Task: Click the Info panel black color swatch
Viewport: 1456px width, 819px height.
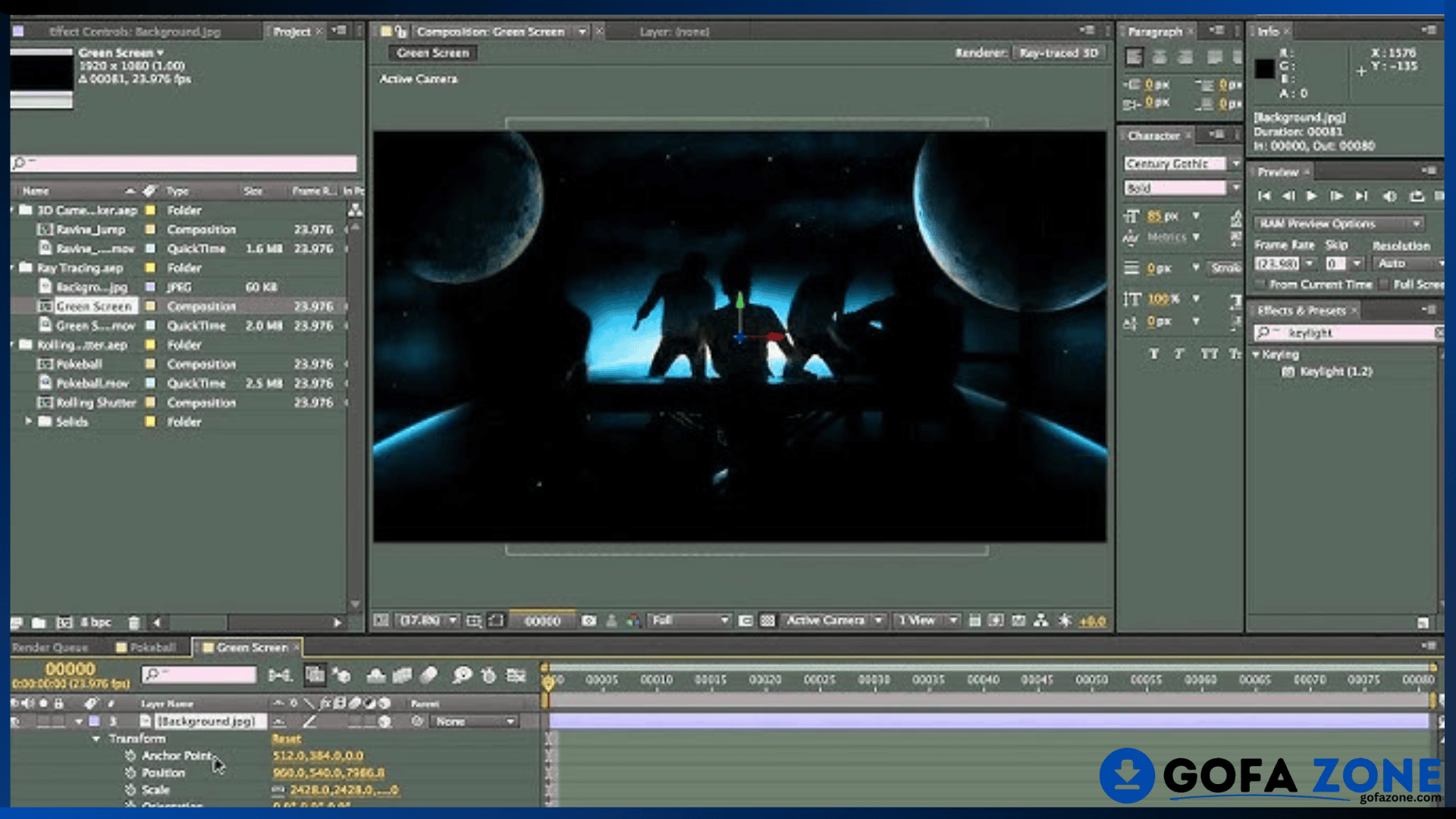Action: click(1264, 69)
